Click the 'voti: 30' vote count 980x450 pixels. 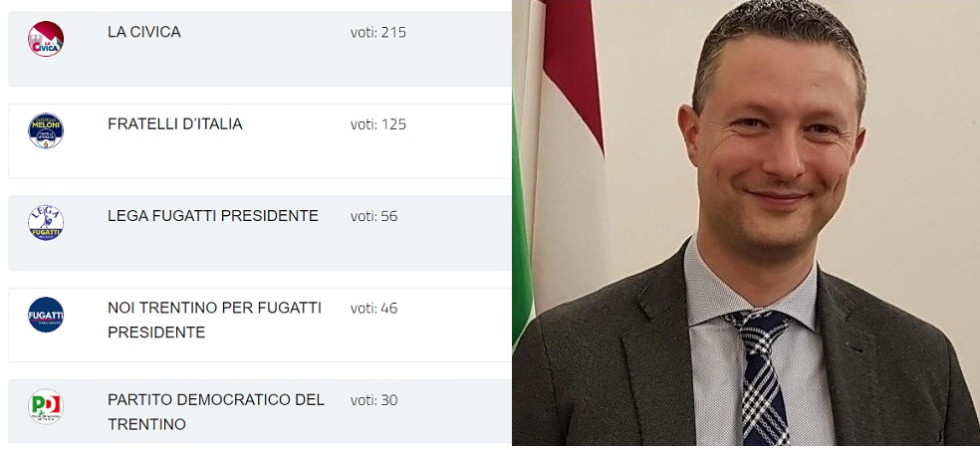374,400
